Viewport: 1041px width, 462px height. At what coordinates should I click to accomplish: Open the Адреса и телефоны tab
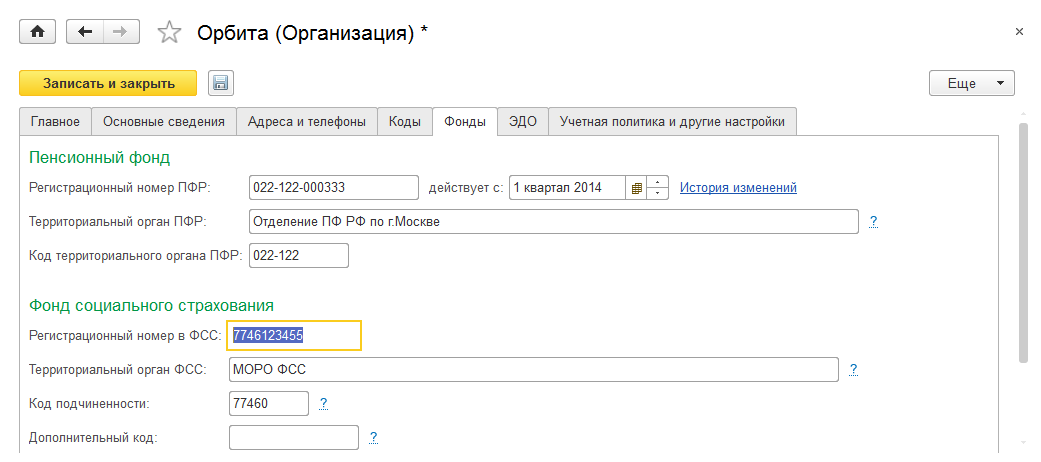(307, 121)
